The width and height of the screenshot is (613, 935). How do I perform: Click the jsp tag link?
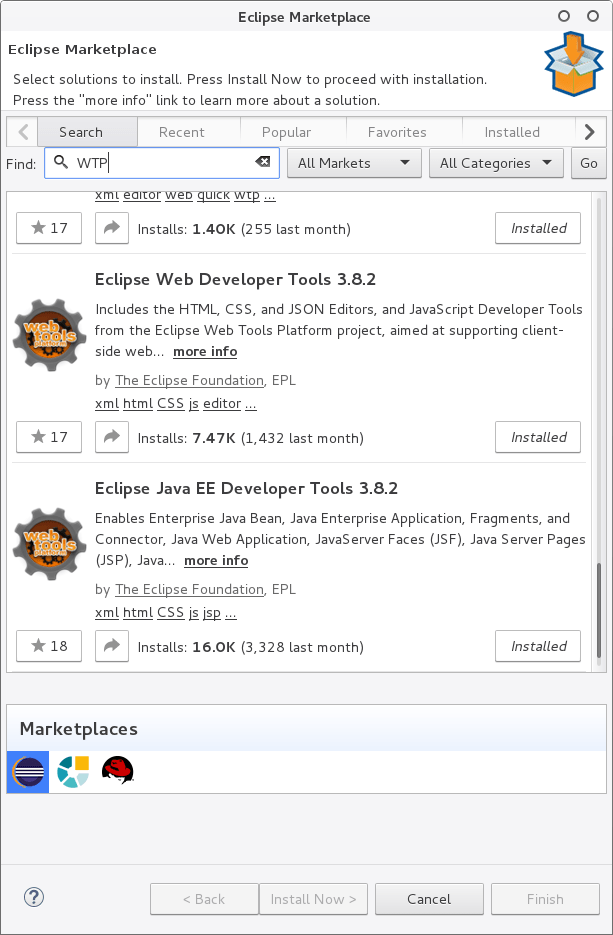coord(212,613)
